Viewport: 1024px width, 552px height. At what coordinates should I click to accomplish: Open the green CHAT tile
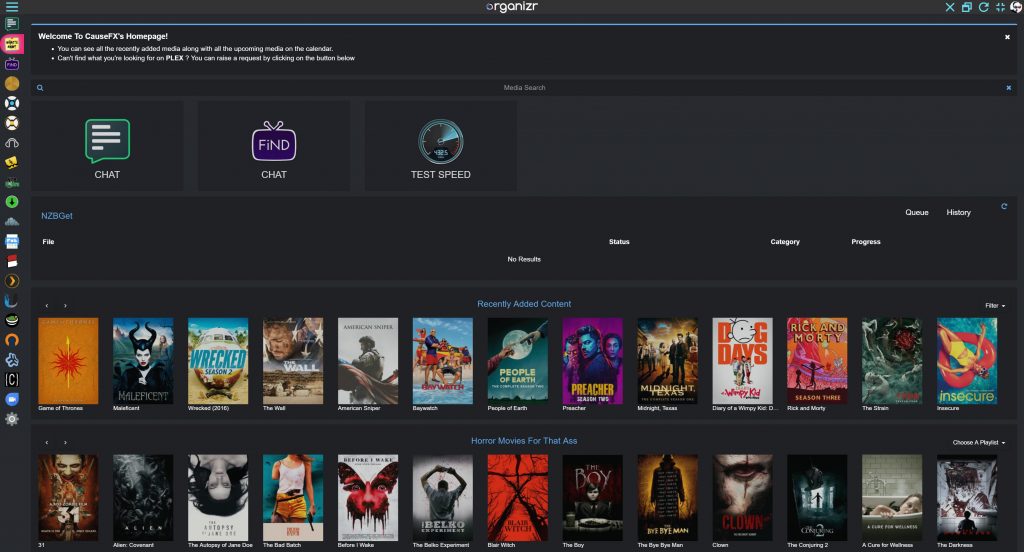(x=107, y=146)
